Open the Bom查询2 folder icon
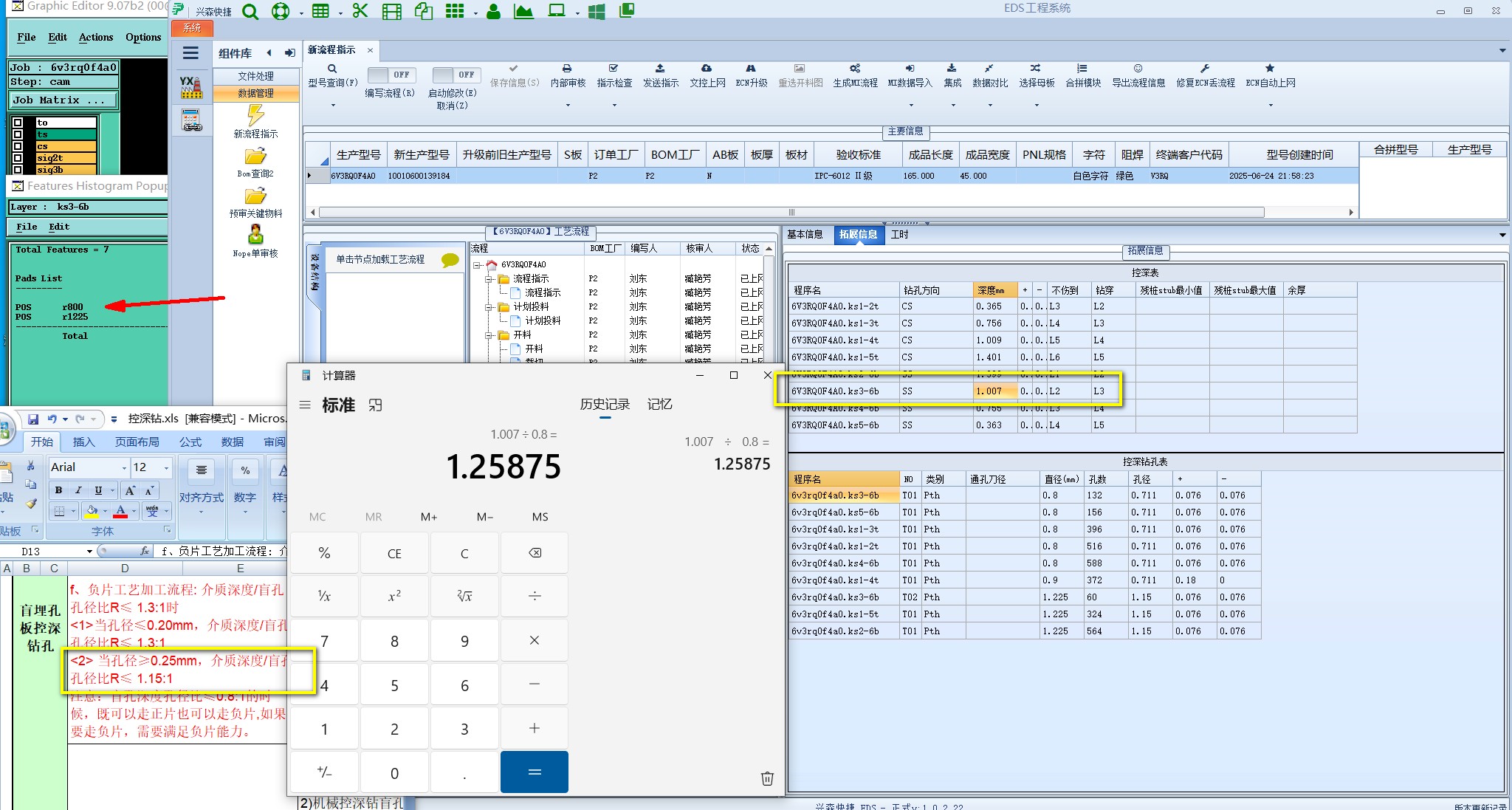The image size is (1512, 810). (255, 157)
